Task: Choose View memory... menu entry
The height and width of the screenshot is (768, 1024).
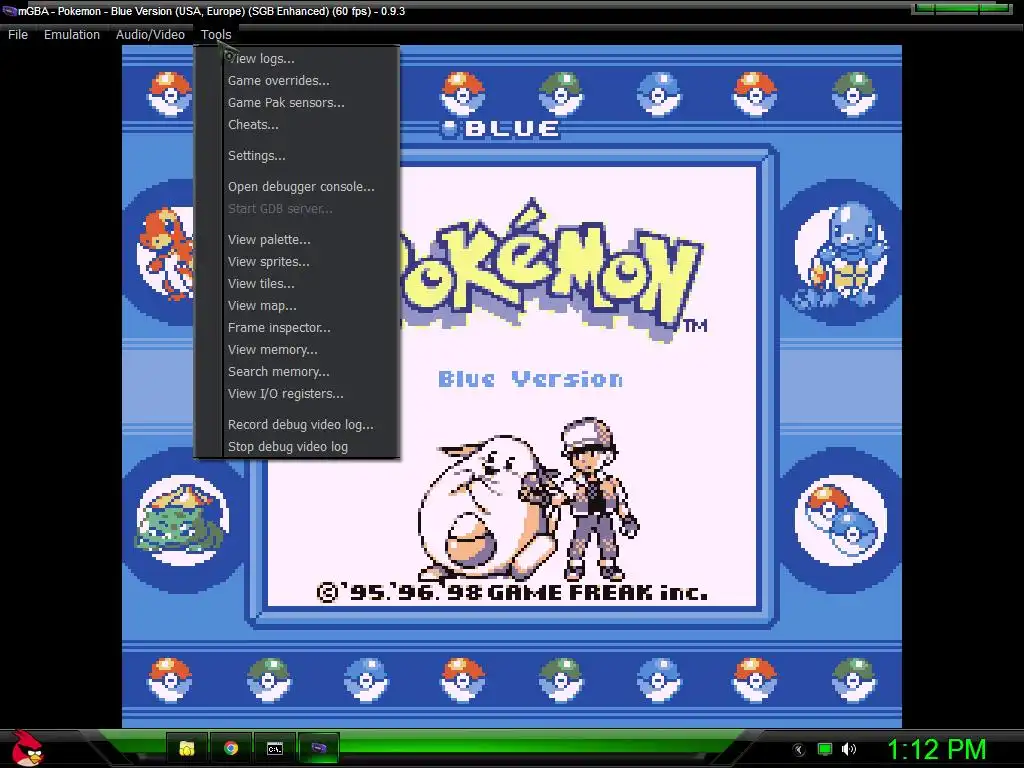Action: tap(298, 349)
